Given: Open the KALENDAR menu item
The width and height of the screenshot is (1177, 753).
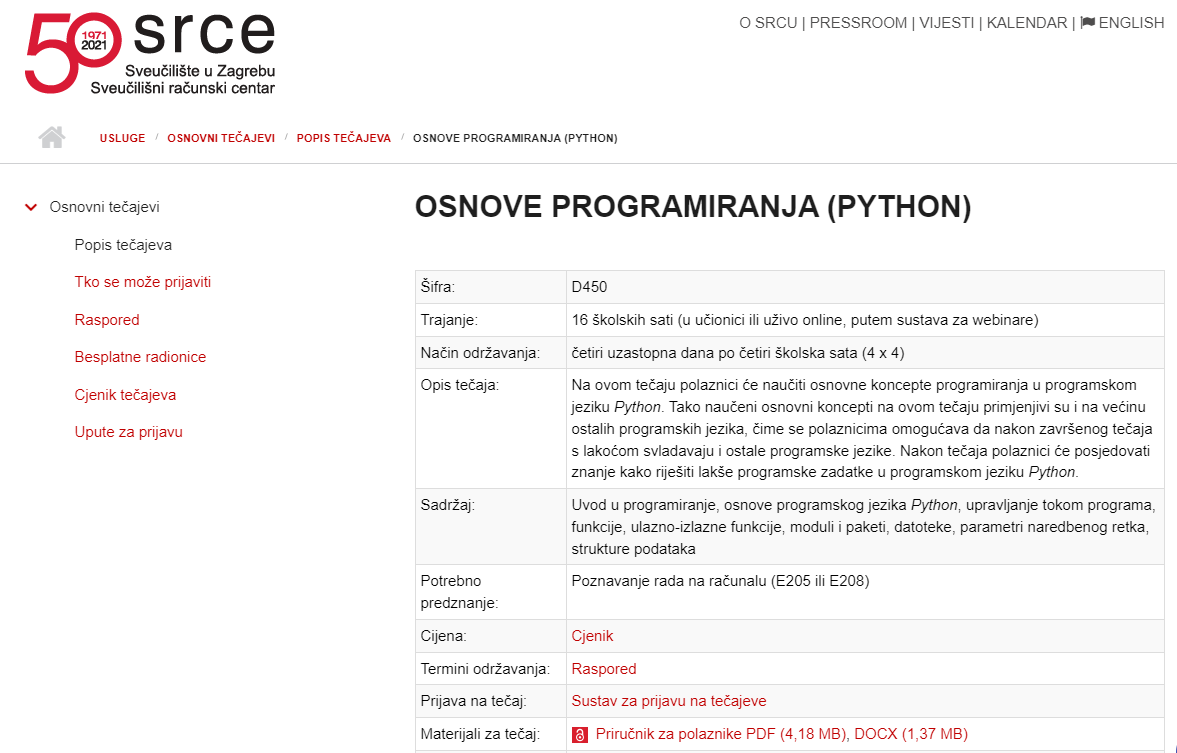Looking at the screenshot, I should point(1027,23).
